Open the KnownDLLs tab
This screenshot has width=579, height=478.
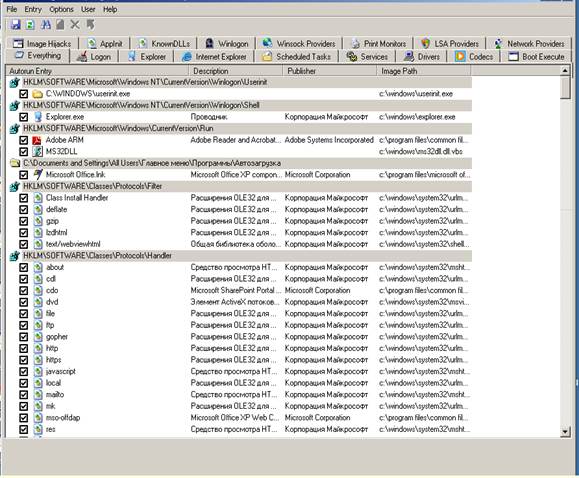[164, 43]
